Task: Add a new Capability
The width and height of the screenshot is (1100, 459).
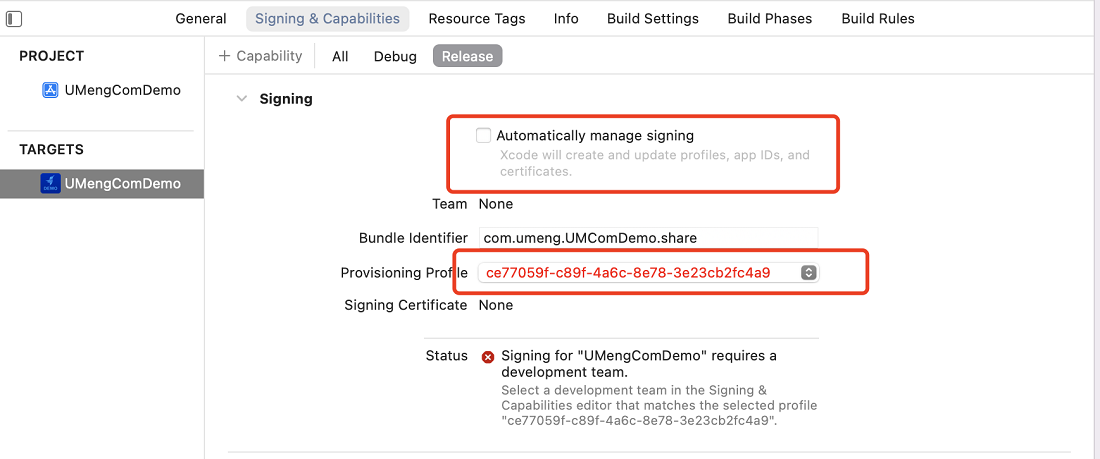Action: pyautogui.click(x=260, y=56)
